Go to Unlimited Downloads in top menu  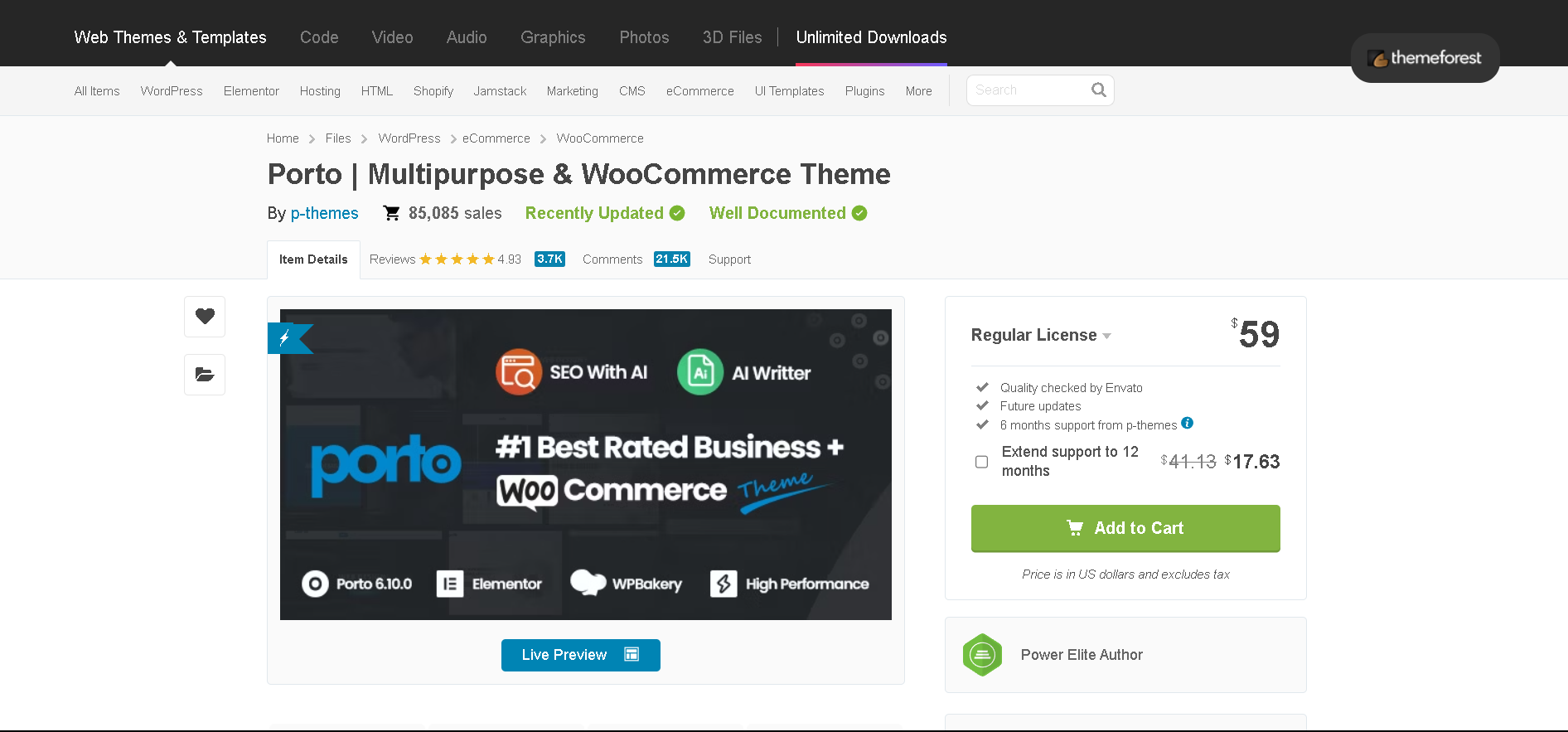[x=871, y=37]
